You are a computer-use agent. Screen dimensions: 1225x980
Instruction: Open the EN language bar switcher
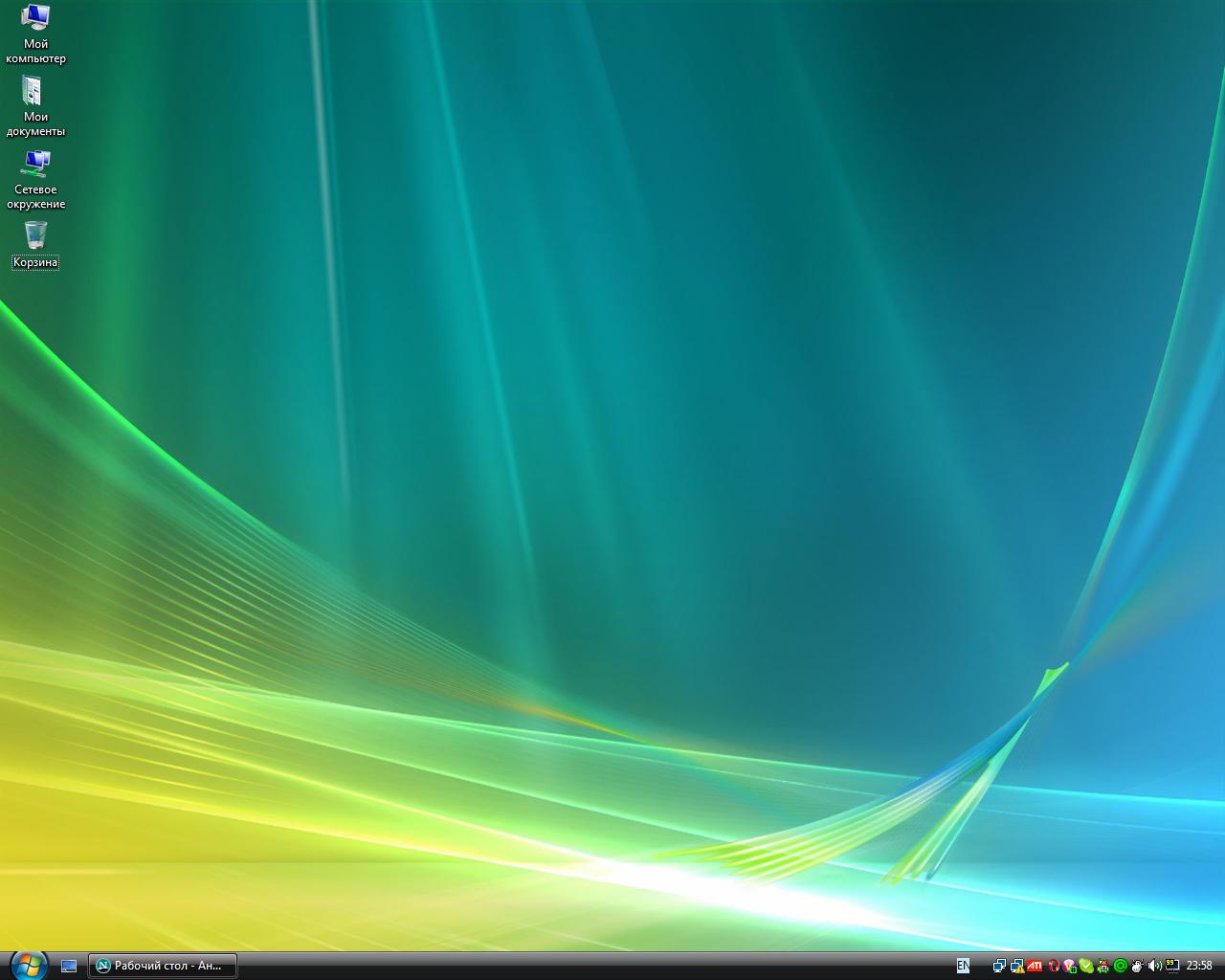point(963,966)
